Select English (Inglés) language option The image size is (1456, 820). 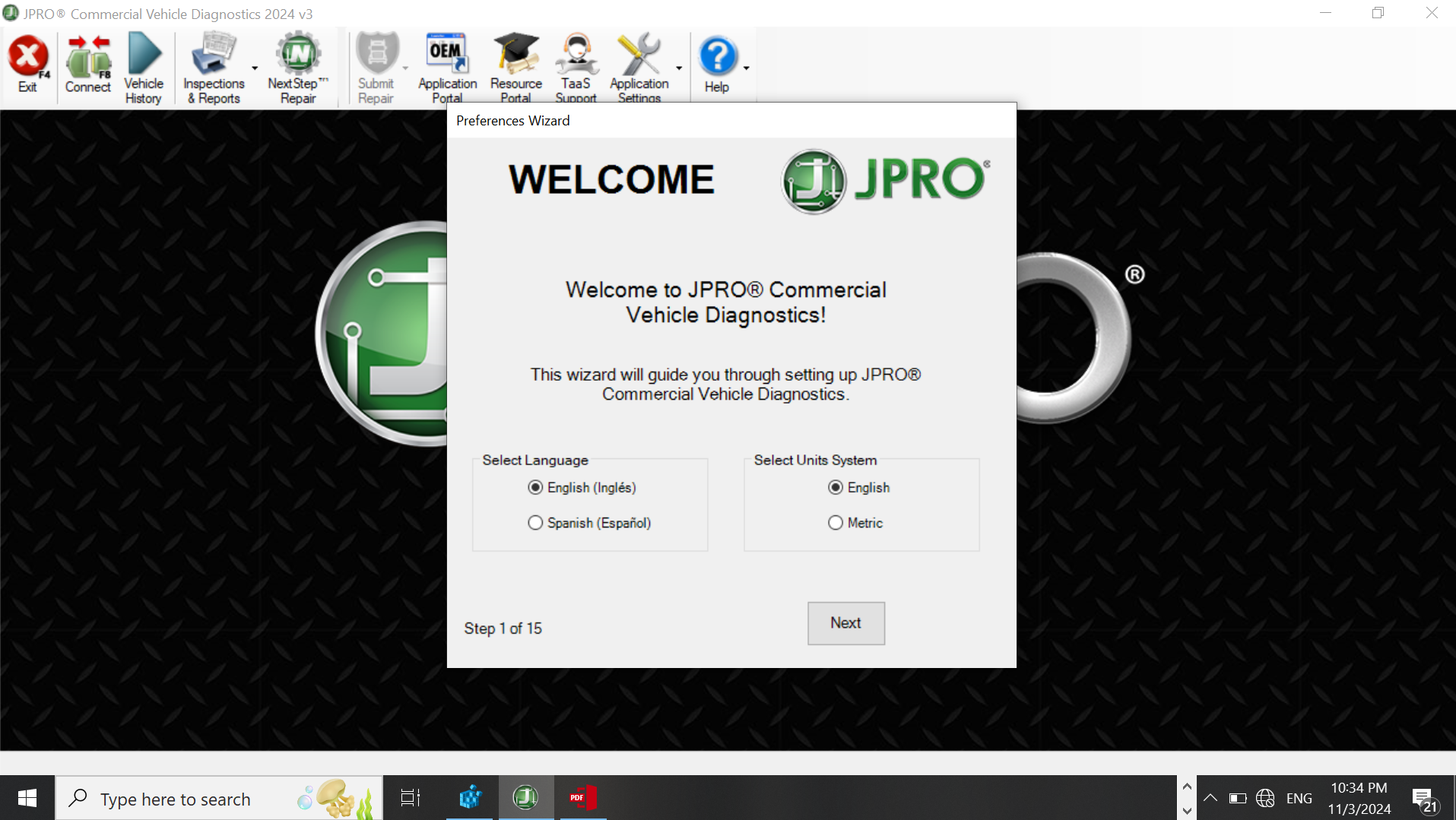click(x=536, y=488)
